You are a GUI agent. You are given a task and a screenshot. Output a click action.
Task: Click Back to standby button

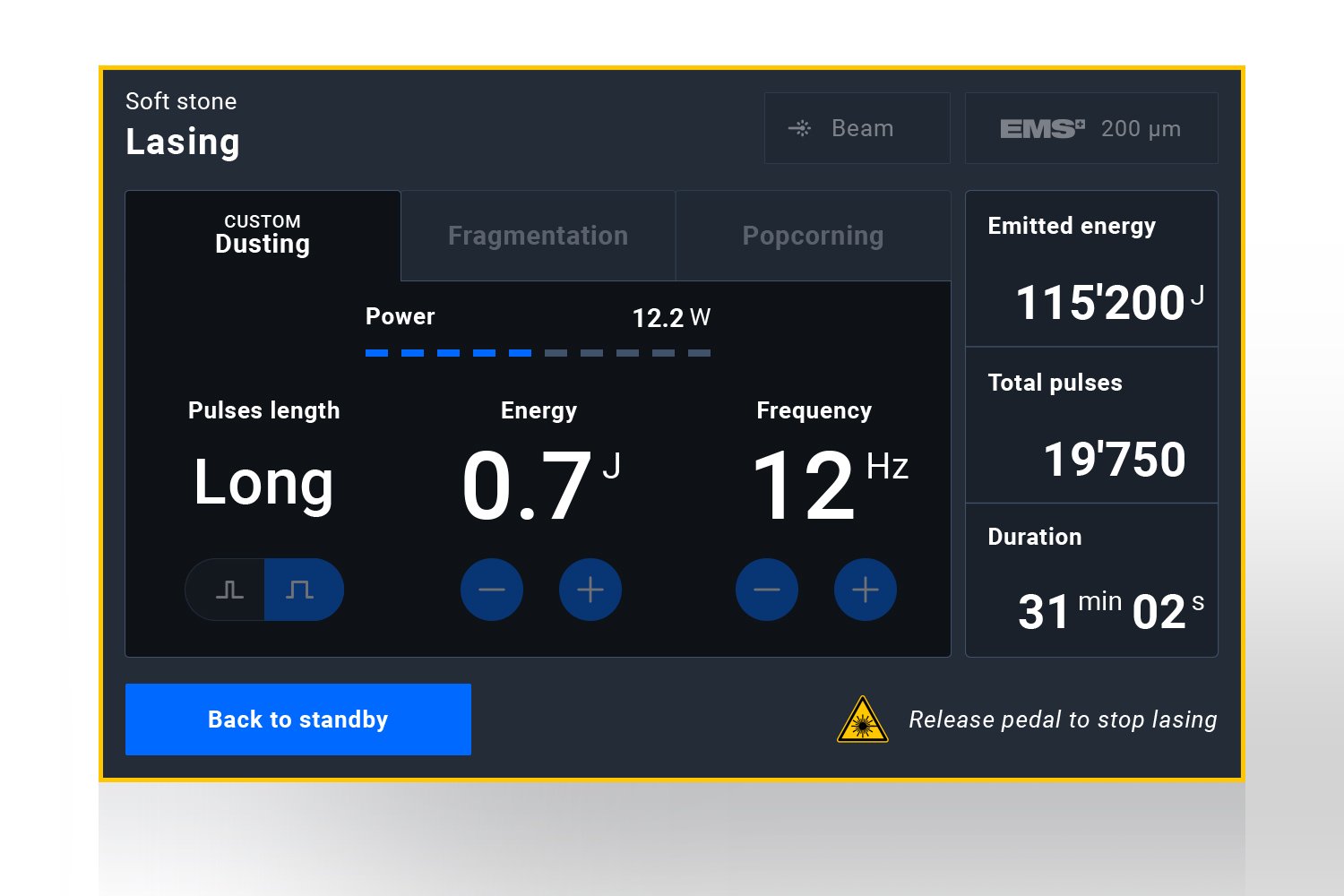298,719
